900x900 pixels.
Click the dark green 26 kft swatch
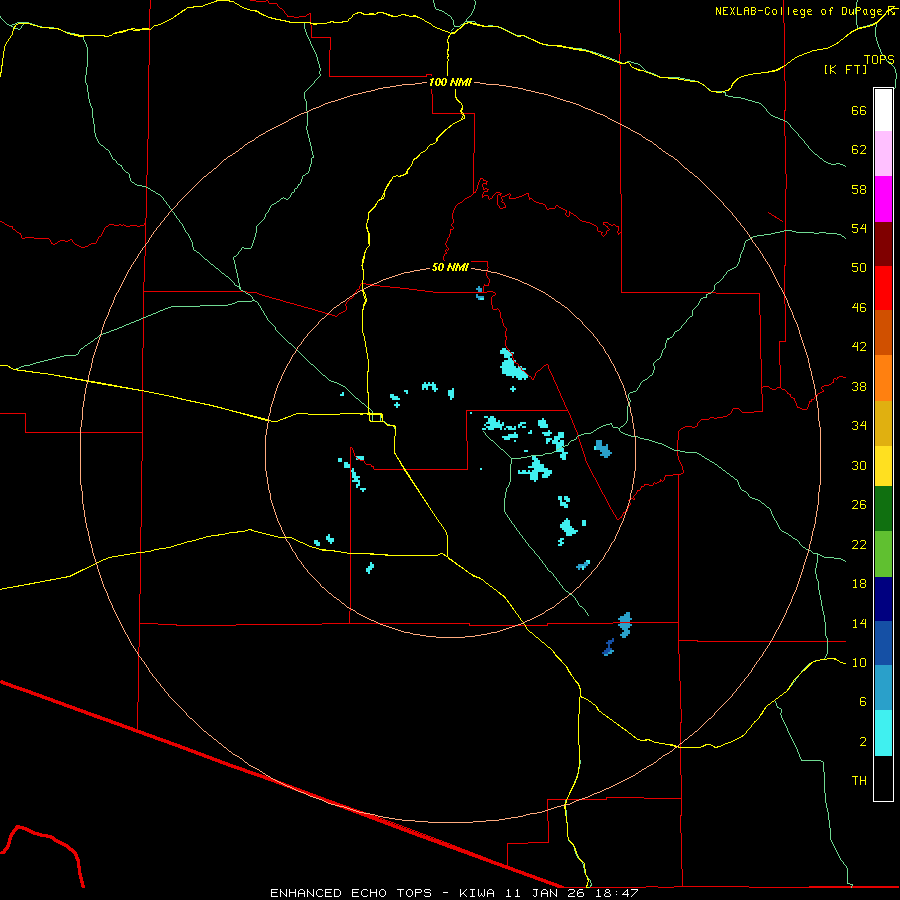[883, 509]
